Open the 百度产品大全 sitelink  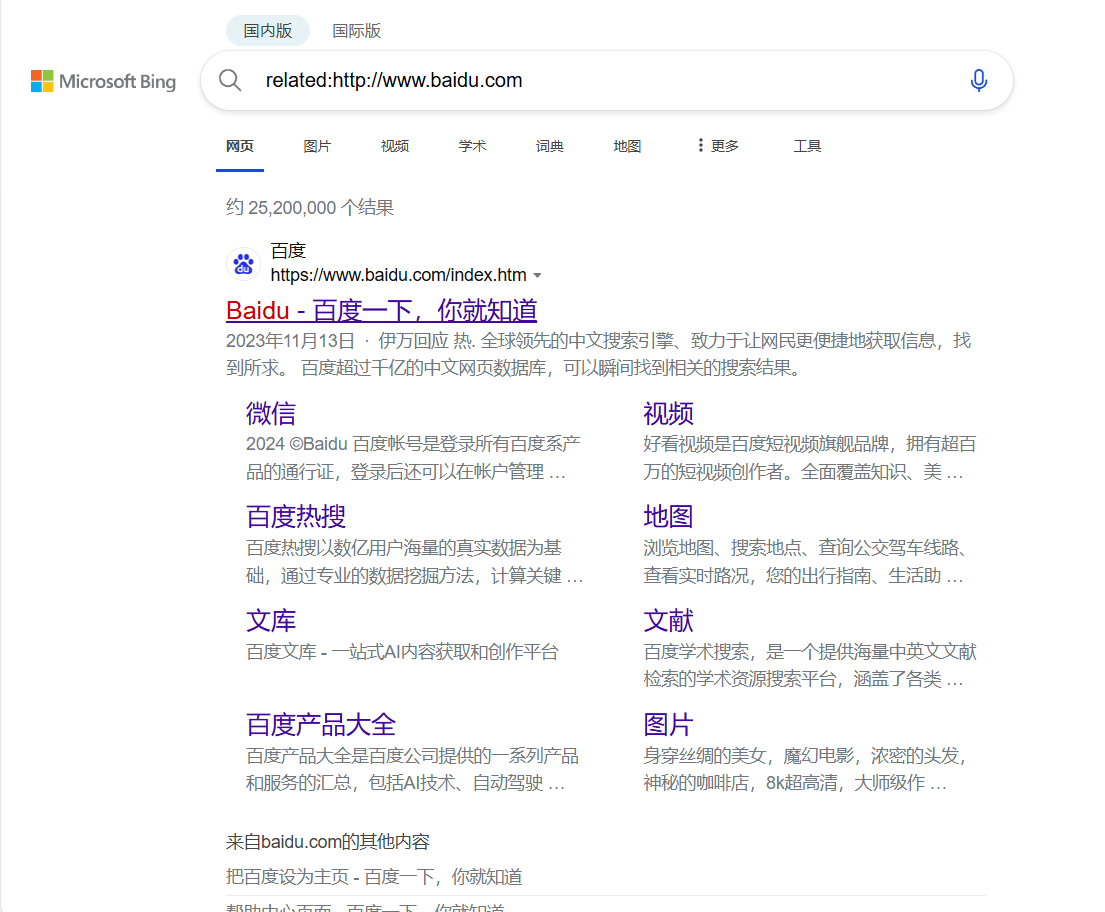pyautogui.click(x=321, y=725)
